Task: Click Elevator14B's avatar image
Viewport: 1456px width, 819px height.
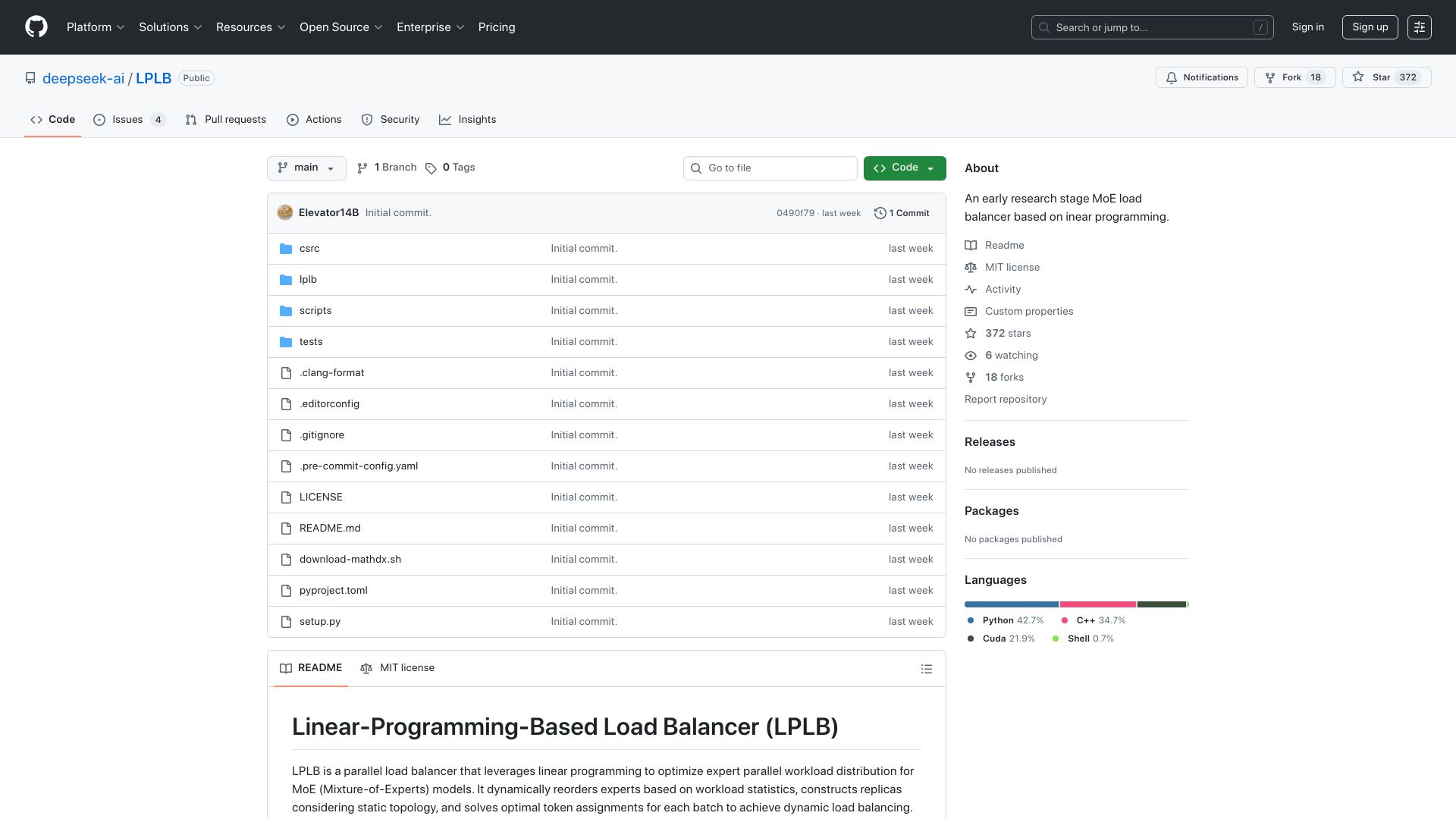Action: click(285, 212)
